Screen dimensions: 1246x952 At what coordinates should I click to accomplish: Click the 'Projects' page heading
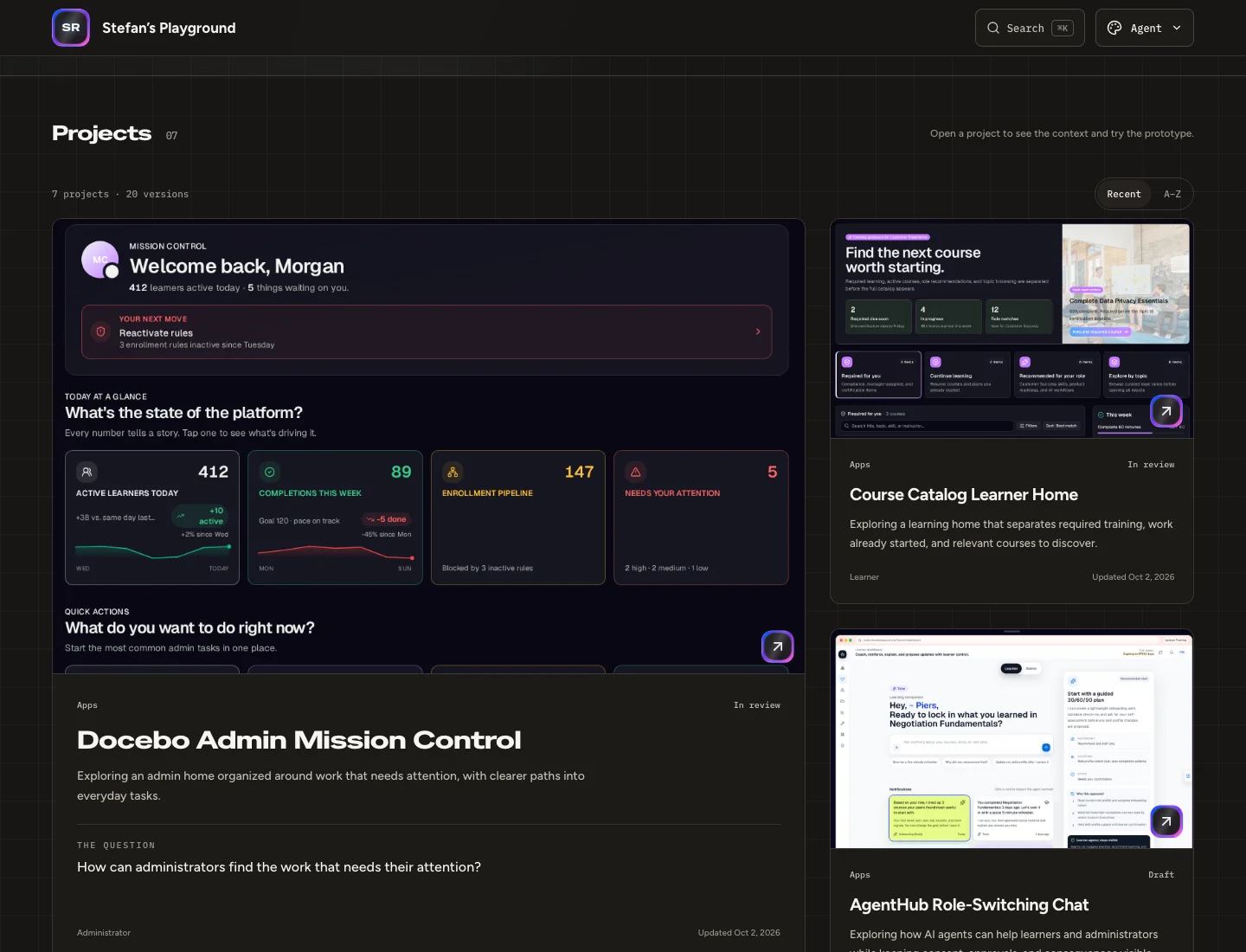pos(102,133)
